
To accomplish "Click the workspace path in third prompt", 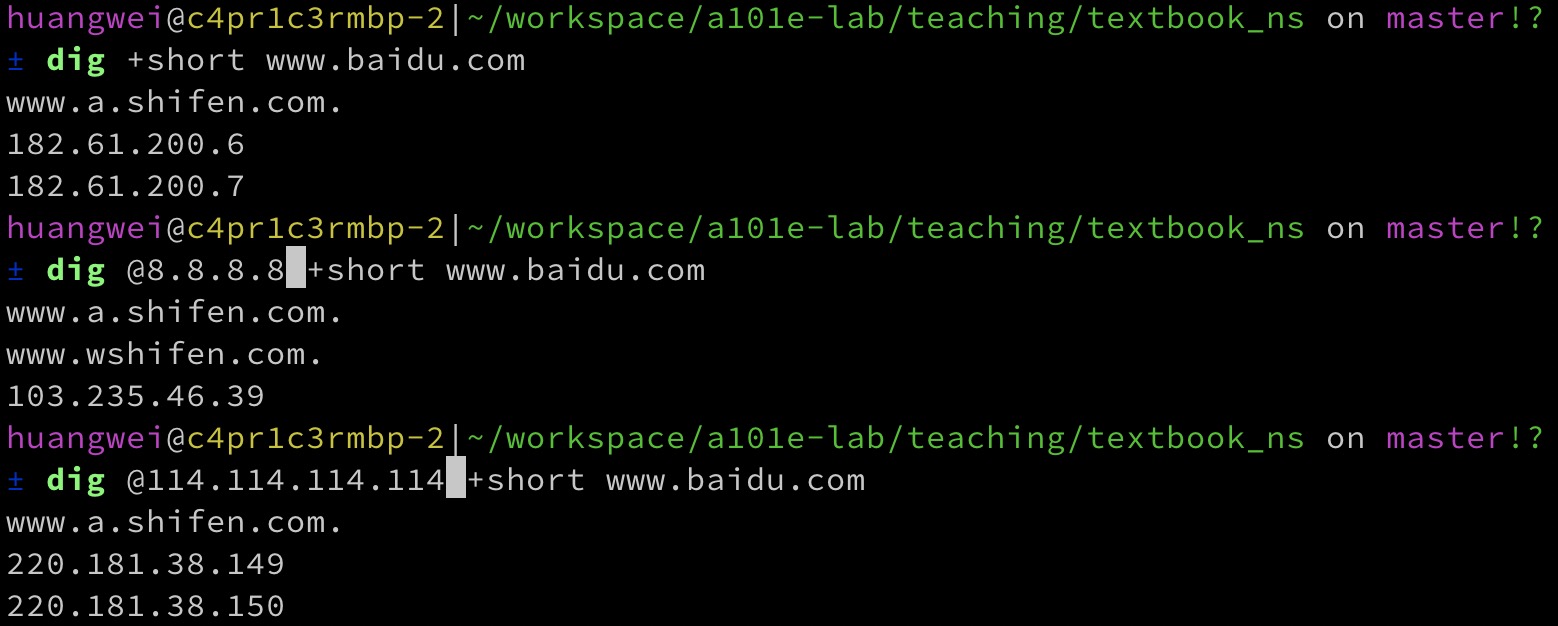I will tap(885, 439).
